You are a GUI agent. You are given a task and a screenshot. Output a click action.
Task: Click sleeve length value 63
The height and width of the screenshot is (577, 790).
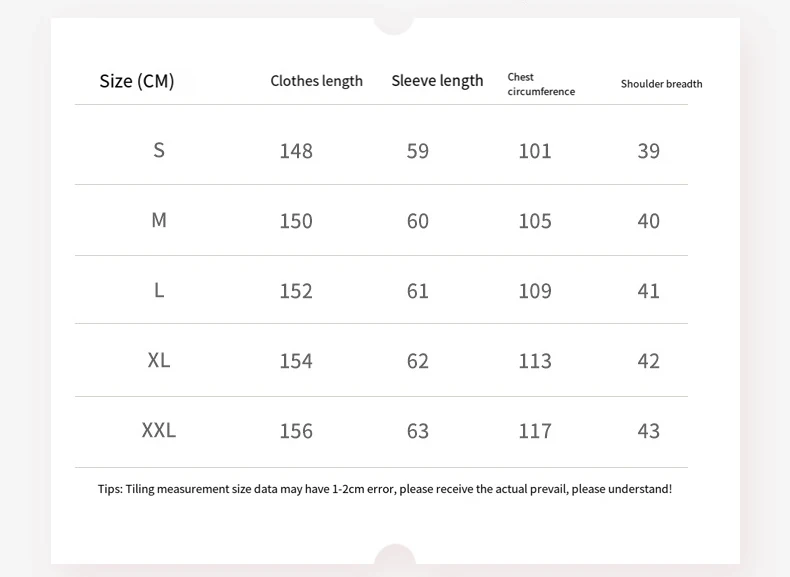tap(418, 431)
